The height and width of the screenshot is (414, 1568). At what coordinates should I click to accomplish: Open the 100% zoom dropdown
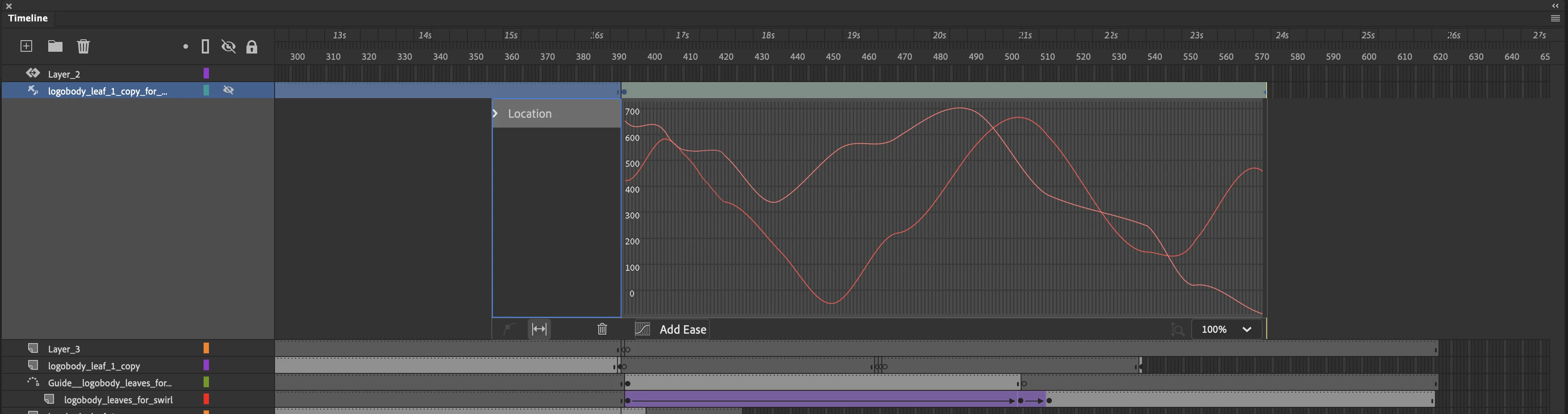[x=1226, y=330]
